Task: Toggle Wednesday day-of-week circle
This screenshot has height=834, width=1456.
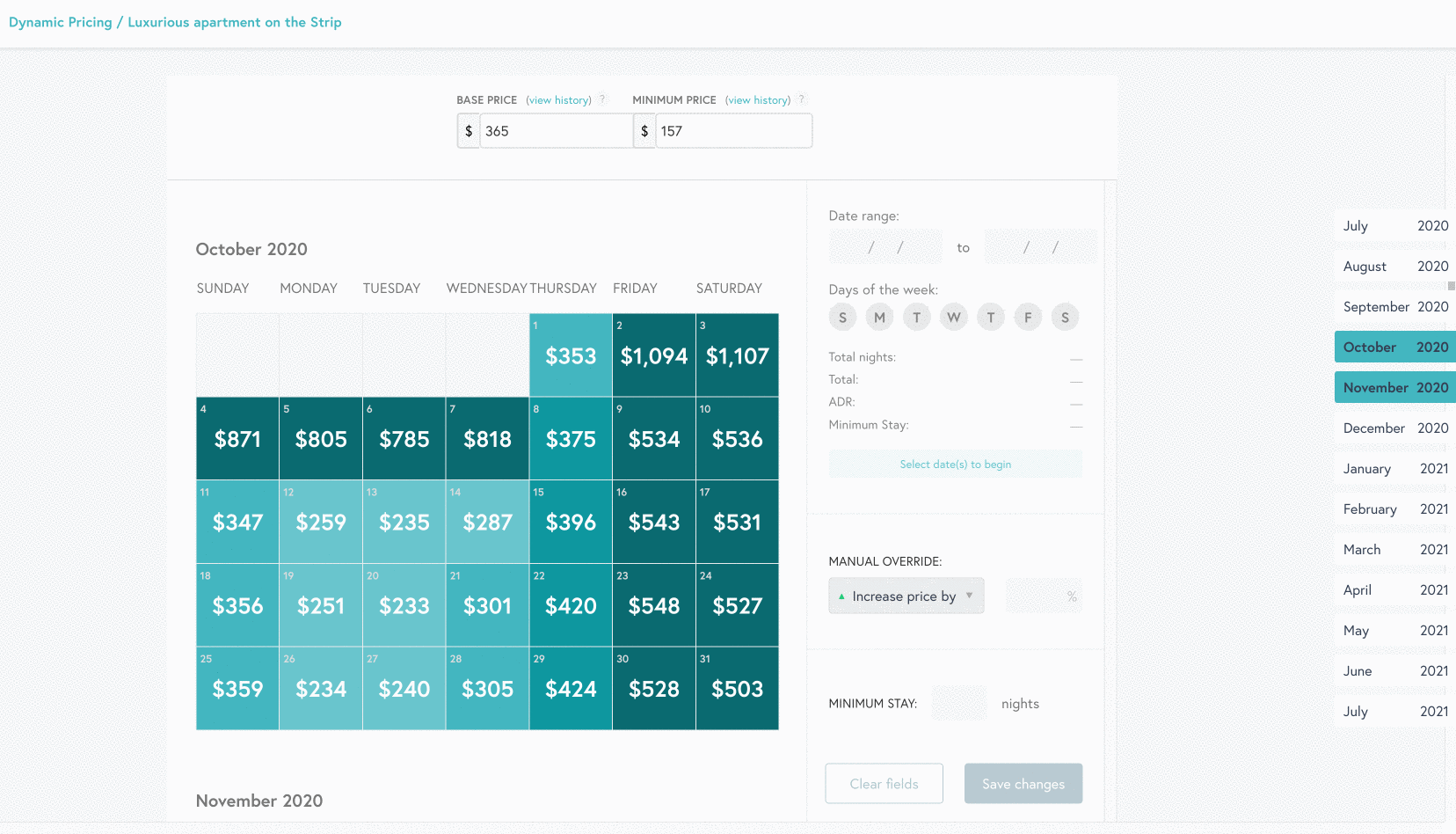Action: click(x=954, y=318)
